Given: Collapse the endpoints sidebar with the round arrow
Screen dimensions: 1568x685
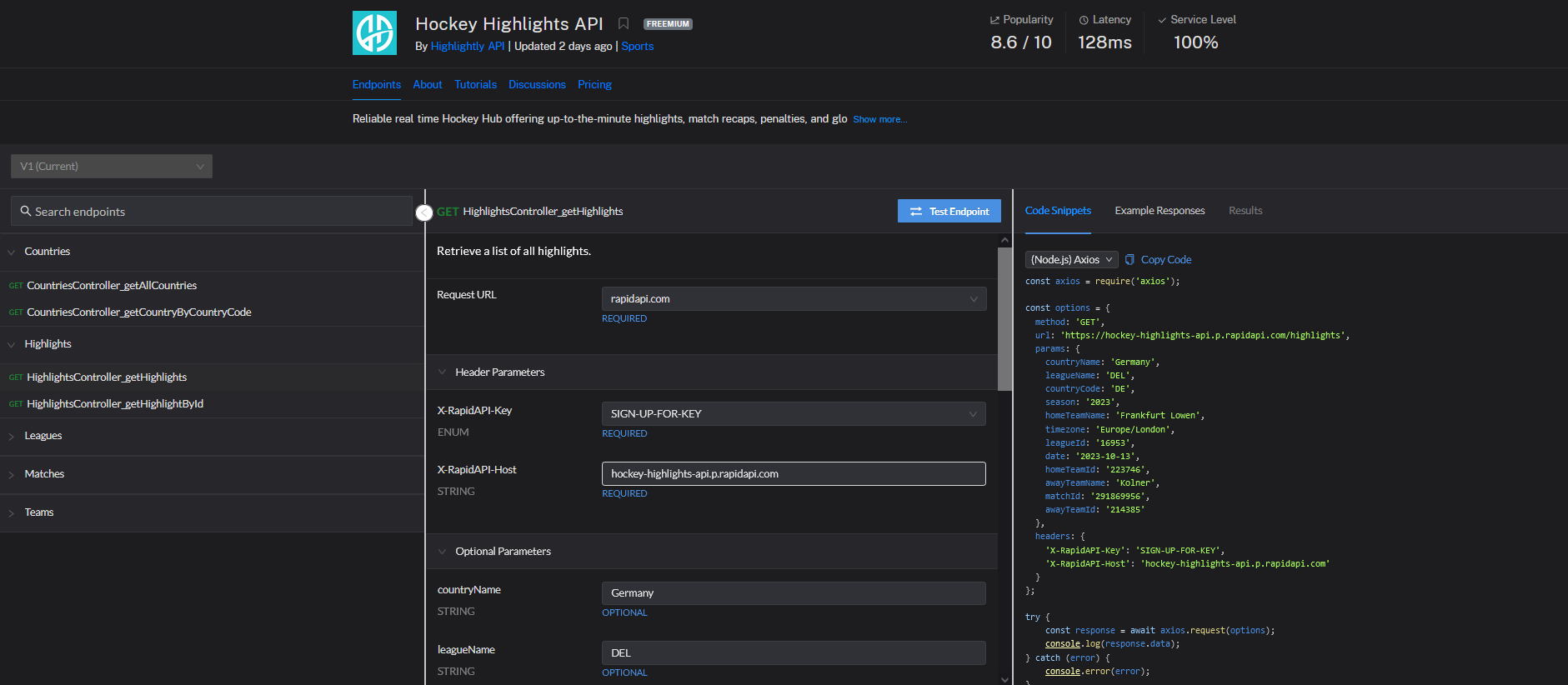Looking at the screenshot, I should pyautogui.click(x=424, y=213).
